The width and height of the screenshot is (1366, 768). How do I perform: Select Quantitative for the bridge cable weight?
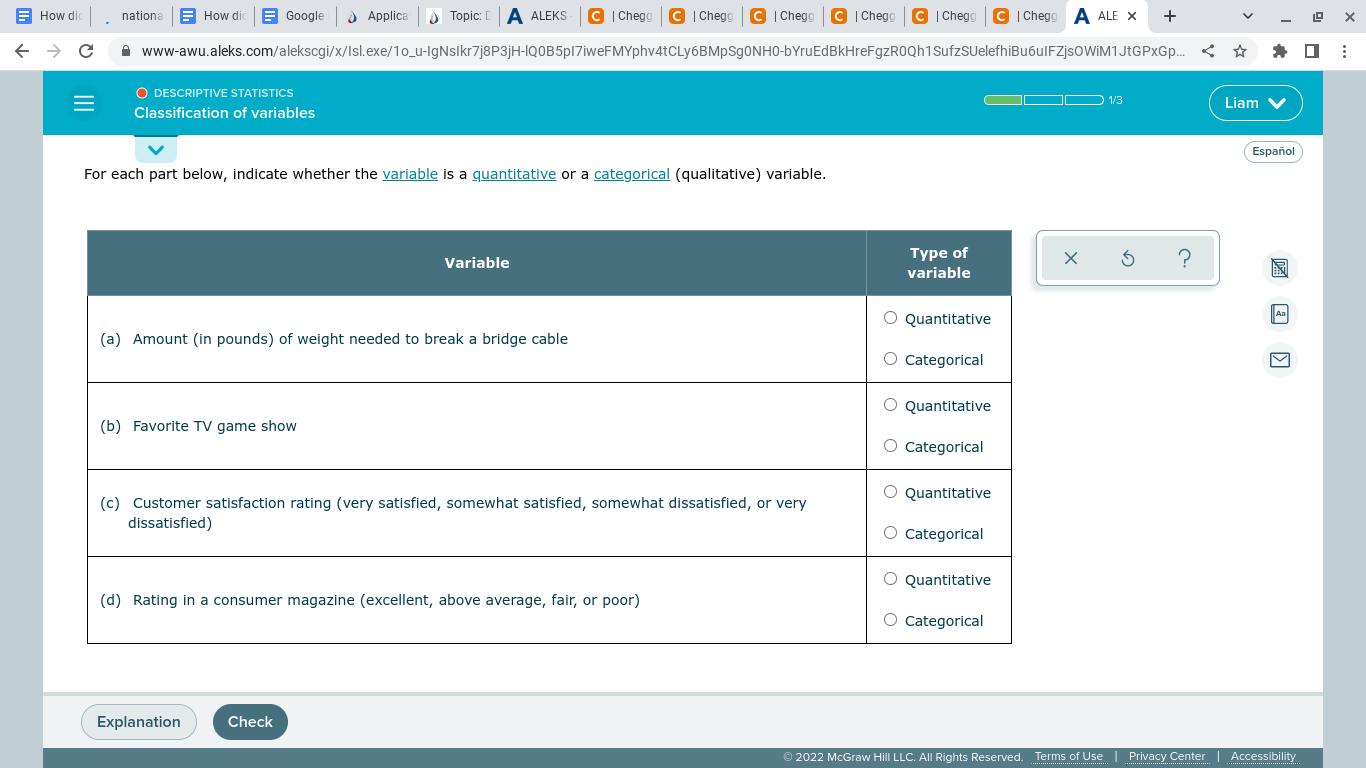890,317
